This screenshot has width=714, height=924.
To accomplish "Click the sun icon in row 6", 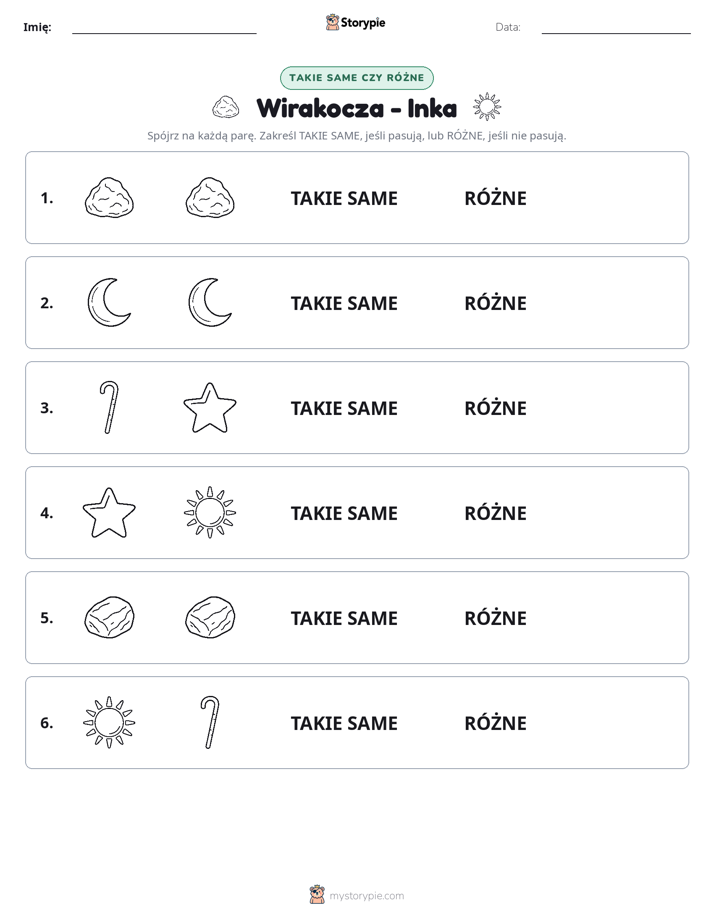I will click(x=109, y=722).
